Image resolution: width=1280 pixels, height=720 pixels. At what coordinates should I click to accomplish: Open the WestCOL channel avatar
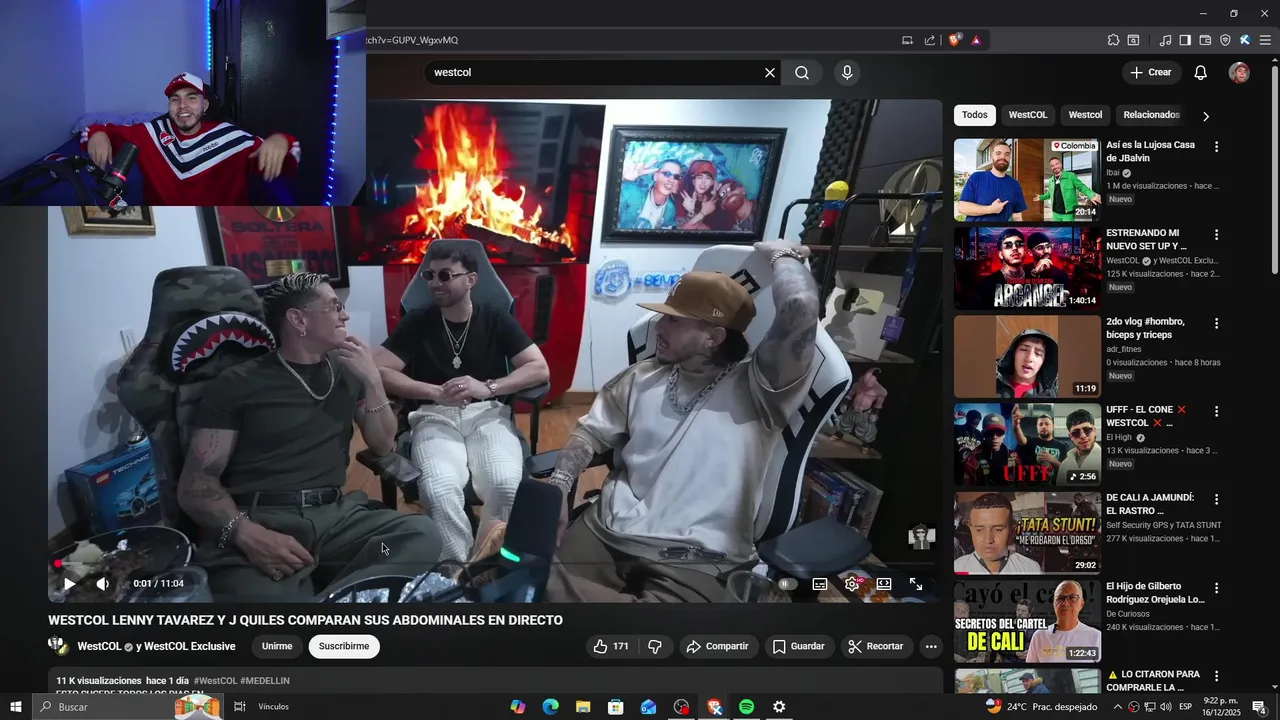point(59,646)
